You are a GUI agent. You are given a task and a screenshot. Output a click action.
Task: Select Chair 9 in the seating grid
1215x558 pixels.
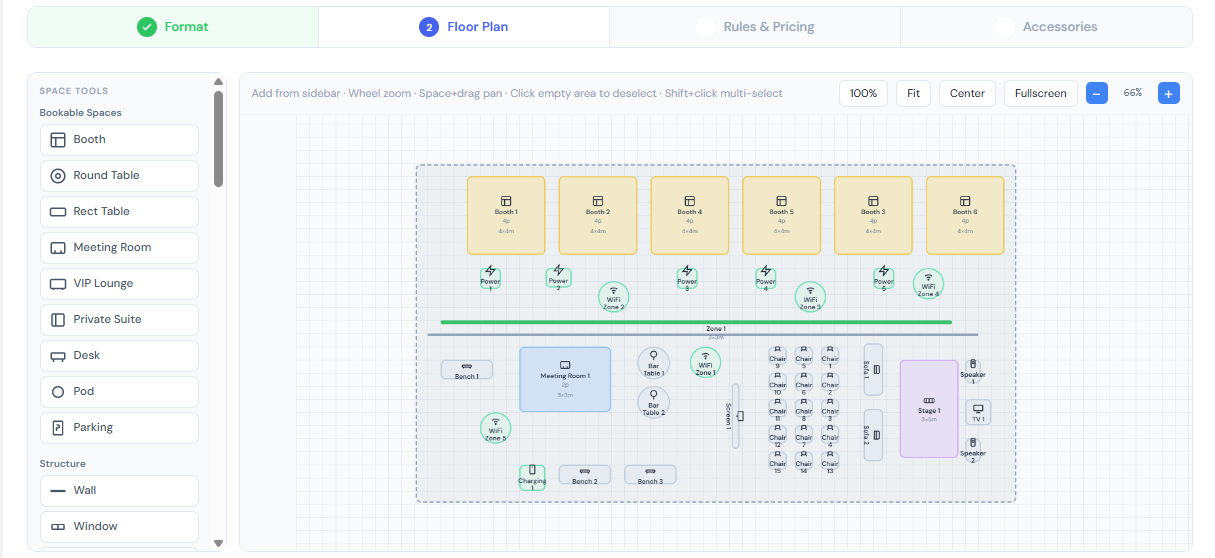point(777,356)
